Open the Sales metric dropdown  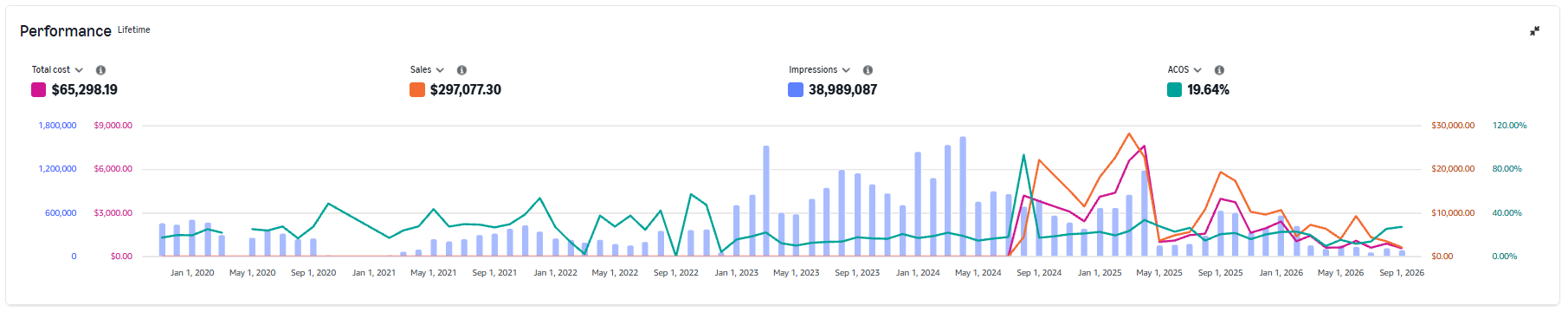427,70
